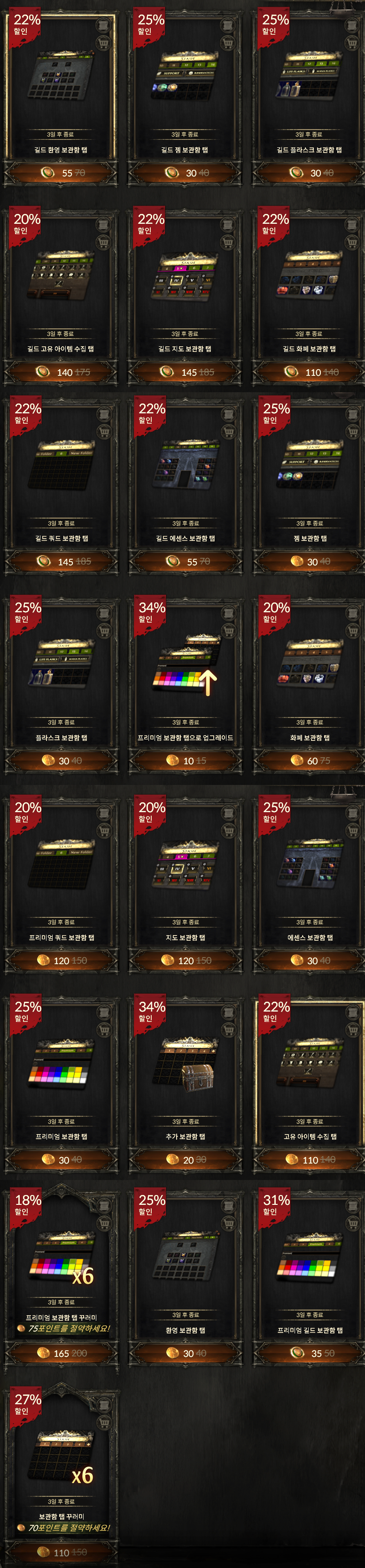The height and width of the screenshot is (1568, 365).
Task: Add 프리미엄 보관함 탭으로 업그레이드 to cart
Action: click(x=228, y=631)
